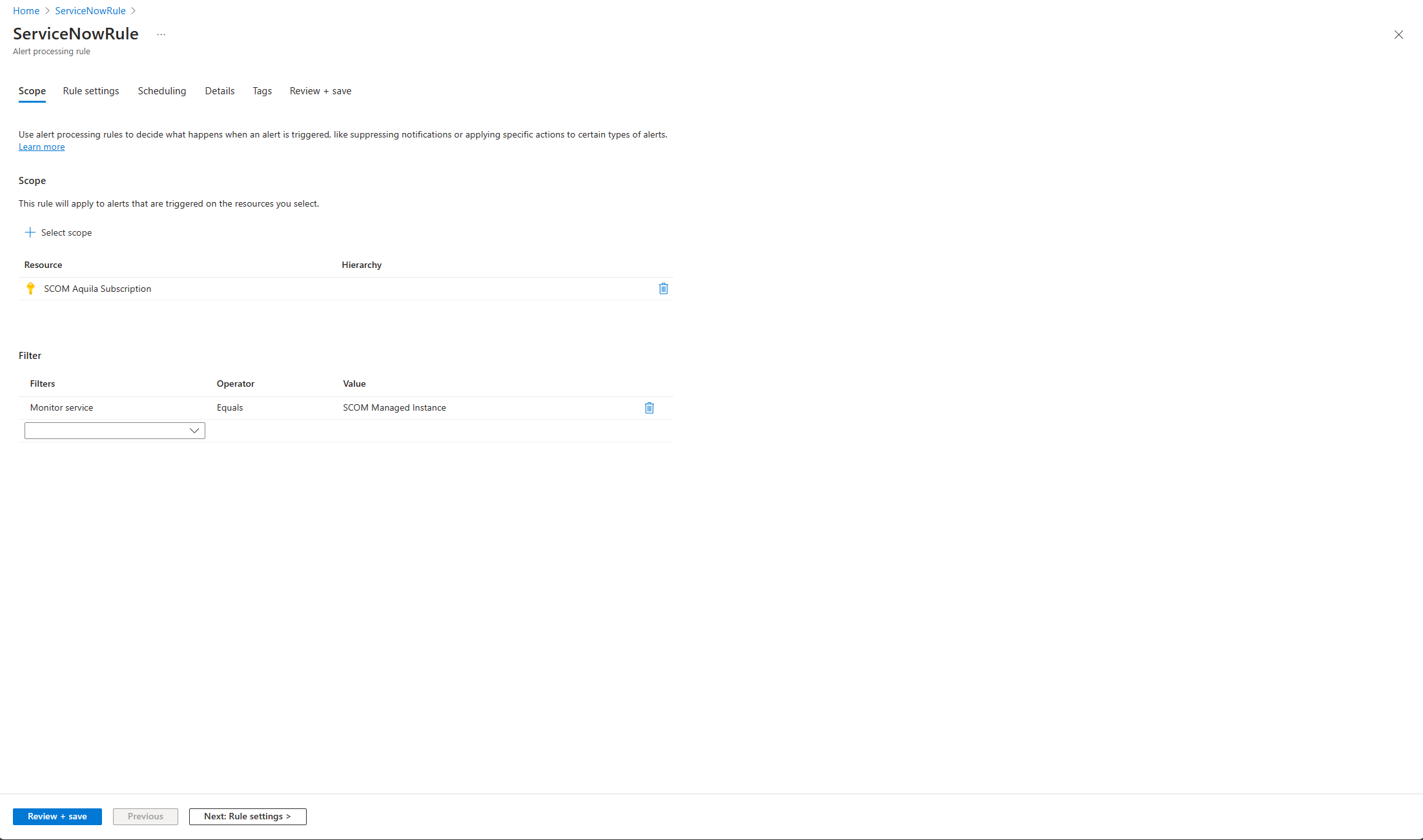
Task: Select the Scheduling tab
Action: 161,91
